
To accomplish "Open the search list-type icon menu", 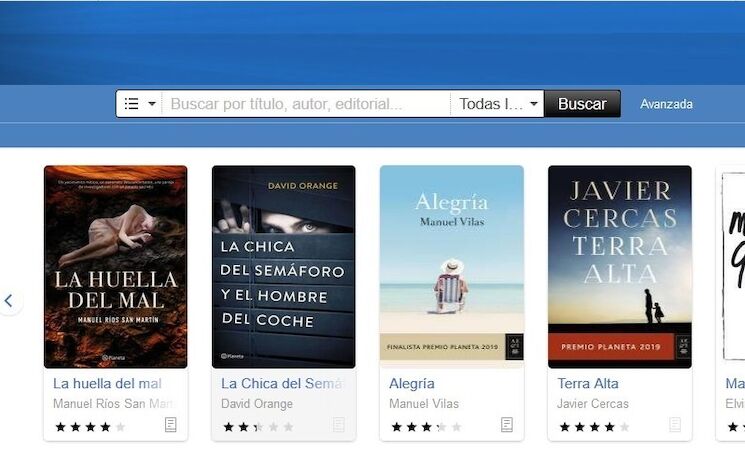I will (x=132, y=104).
